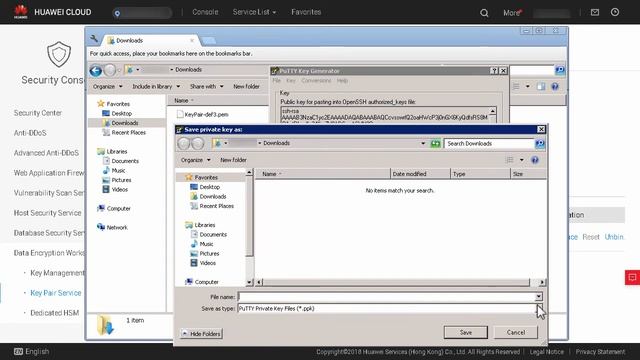Open the view options icon in save dialog
This screenshot has width=640, height=360.
coord(509,160)
